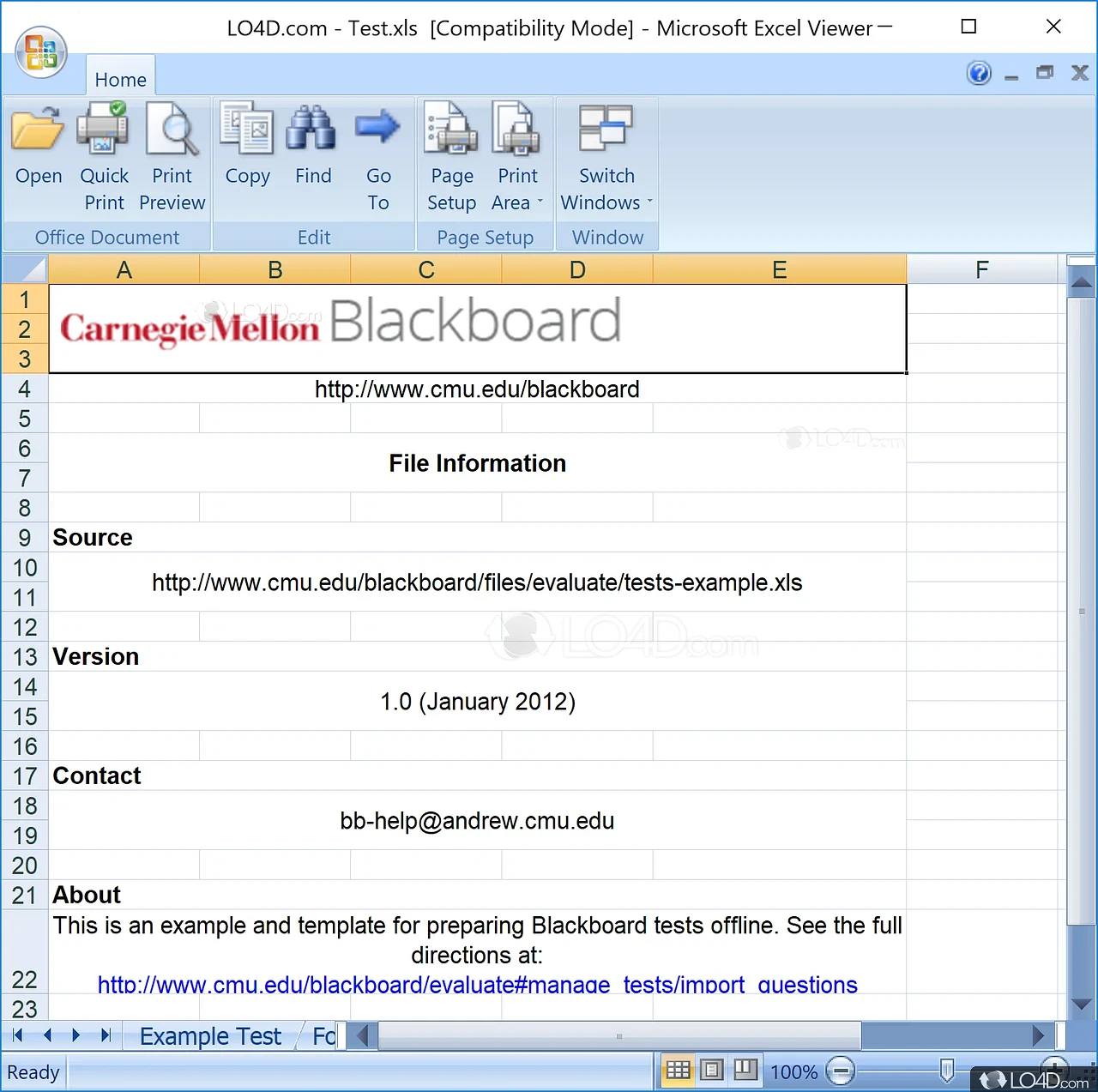Switch to Page Layout view
The height and width of the screenshot is (1092, 1098).
711,1070
